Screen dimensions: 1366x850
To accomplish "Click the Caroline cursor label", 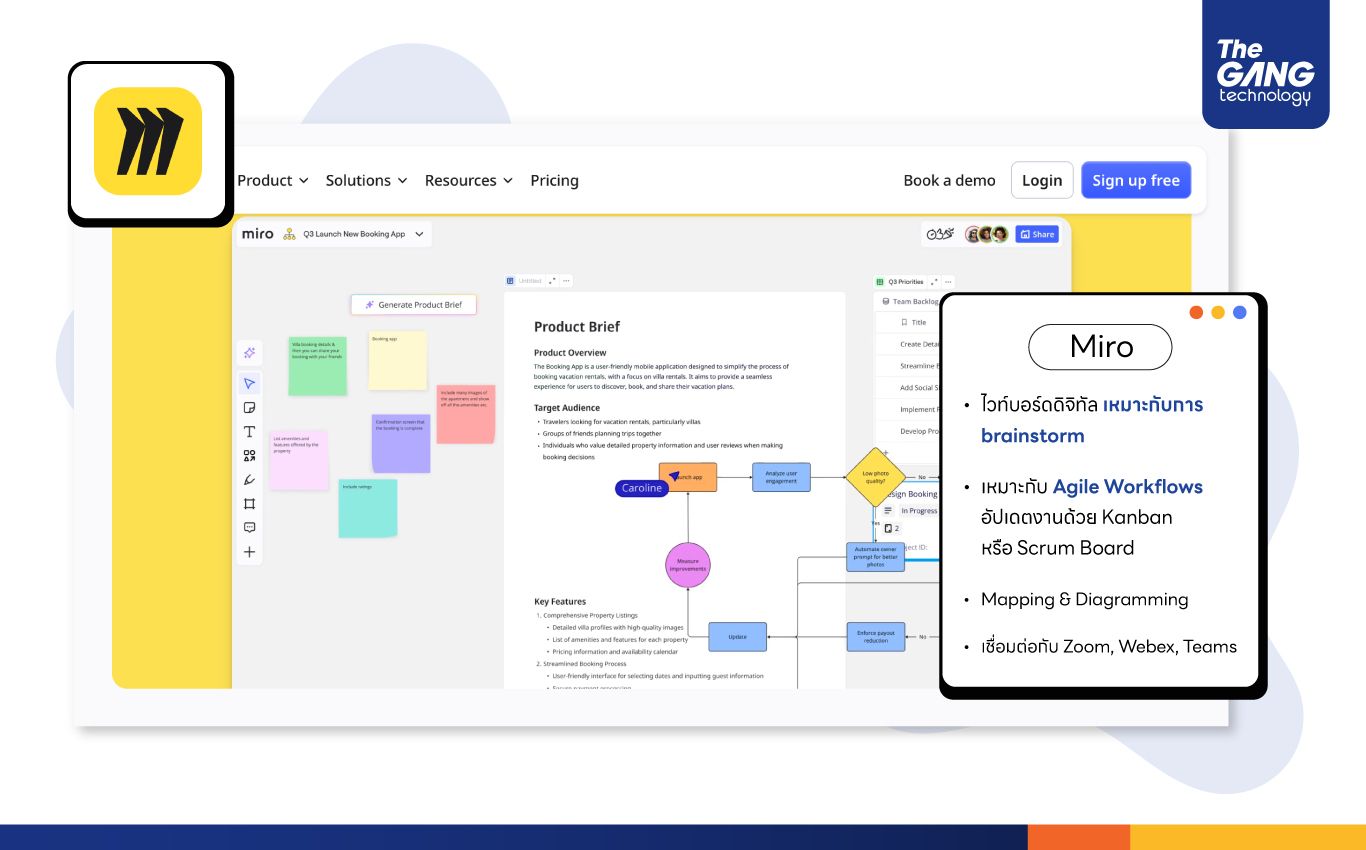I will (x=642, y=488).
